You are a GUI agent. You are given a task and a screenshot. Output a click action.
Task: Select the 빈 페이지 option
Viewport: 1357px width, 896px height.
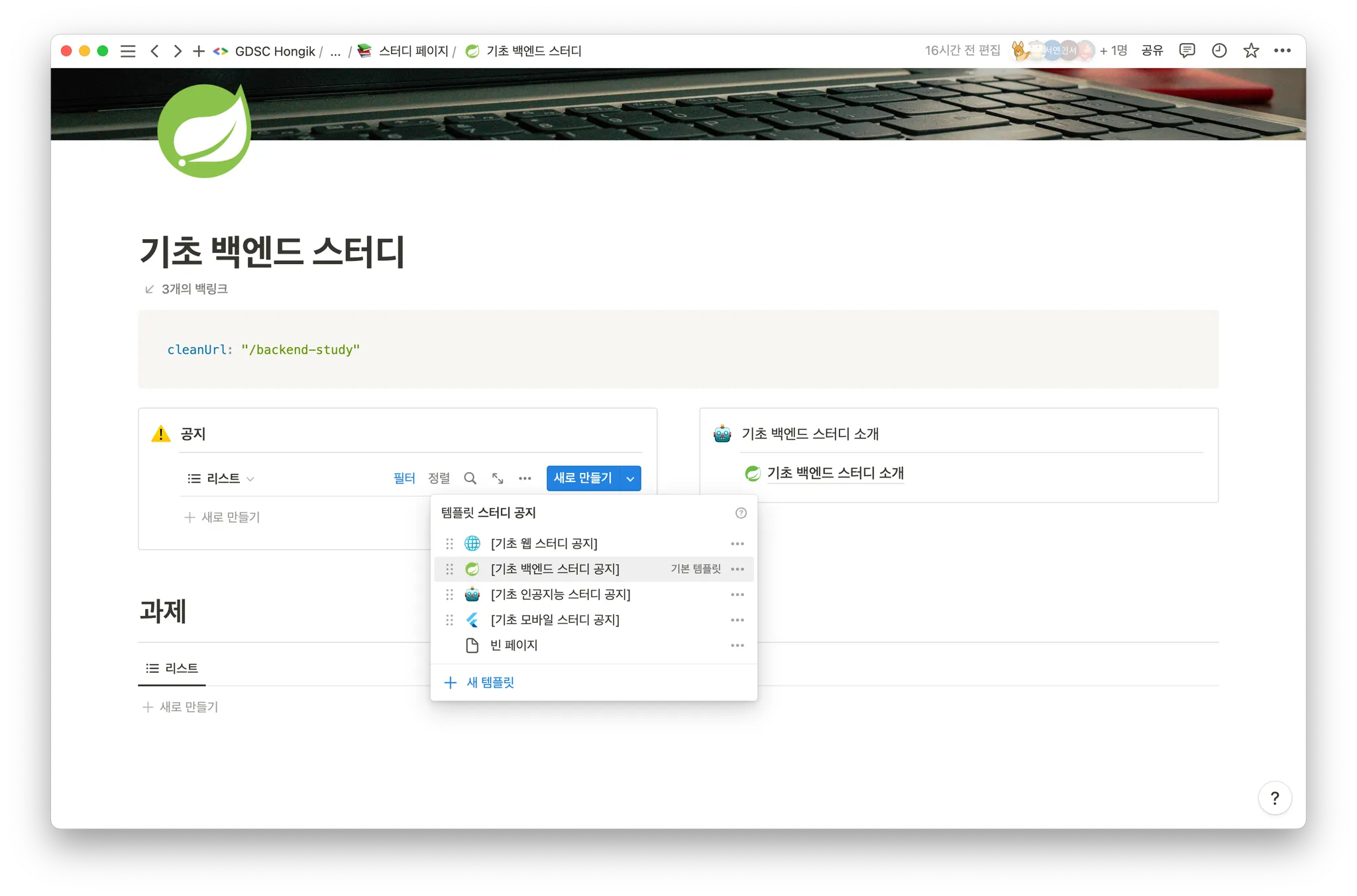point(514,646)
